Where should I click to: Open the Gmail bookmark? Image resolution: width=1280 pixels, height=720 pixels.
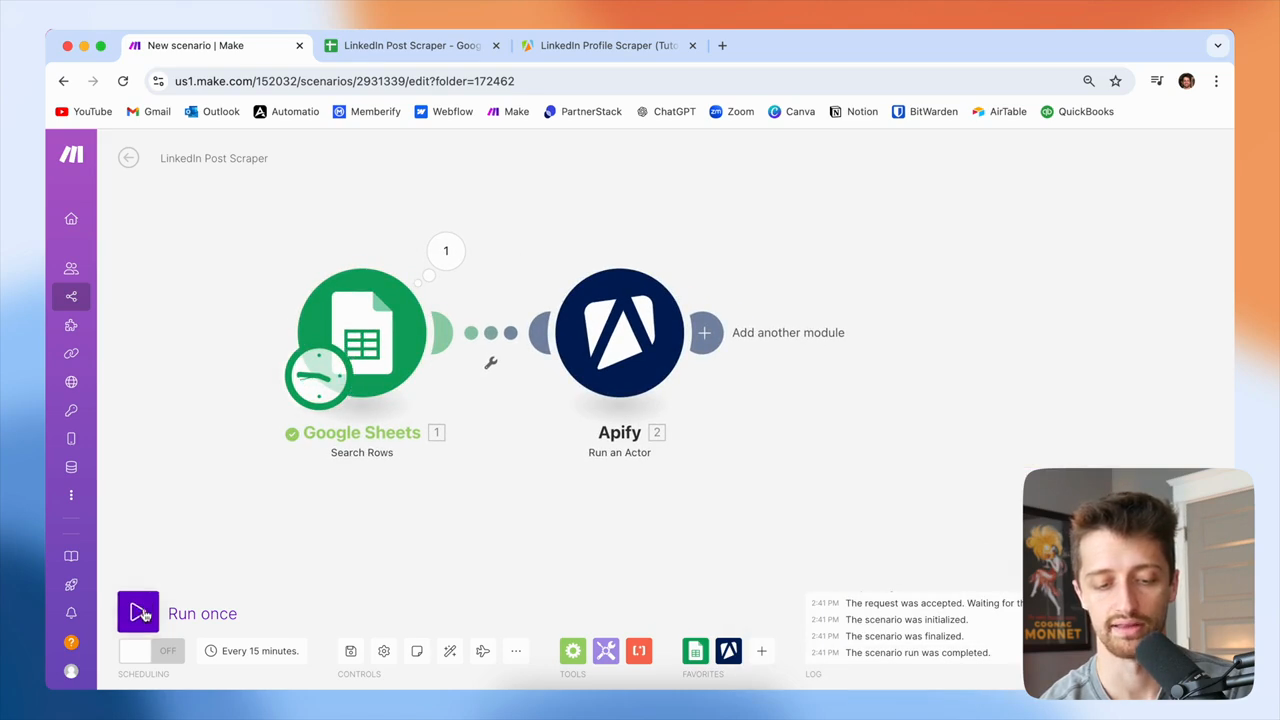click(x=149, y=112)
